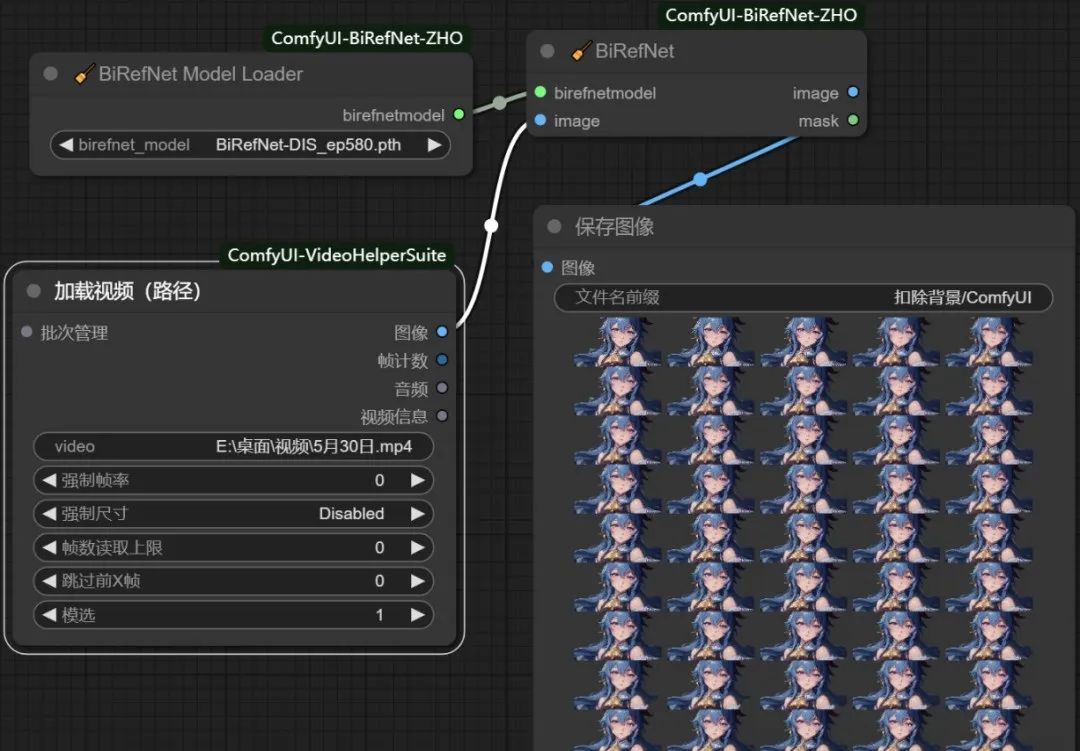The width and height of the screenshot is (1080, 751).
Task: Click the ComfyUI-BiRefNet-ZHO badge above BiRefNet node
Action: pyautogui.click(x=761, y=15)
